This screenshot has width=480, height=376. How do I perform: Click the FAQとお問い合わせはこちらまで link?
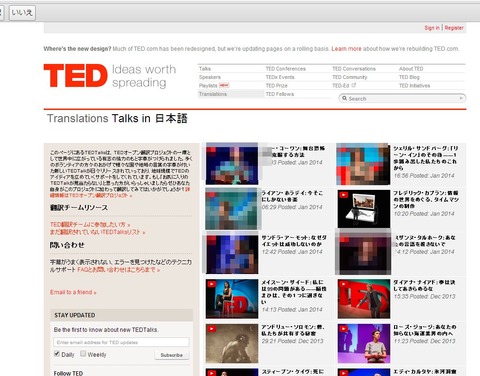pos(119,269)
